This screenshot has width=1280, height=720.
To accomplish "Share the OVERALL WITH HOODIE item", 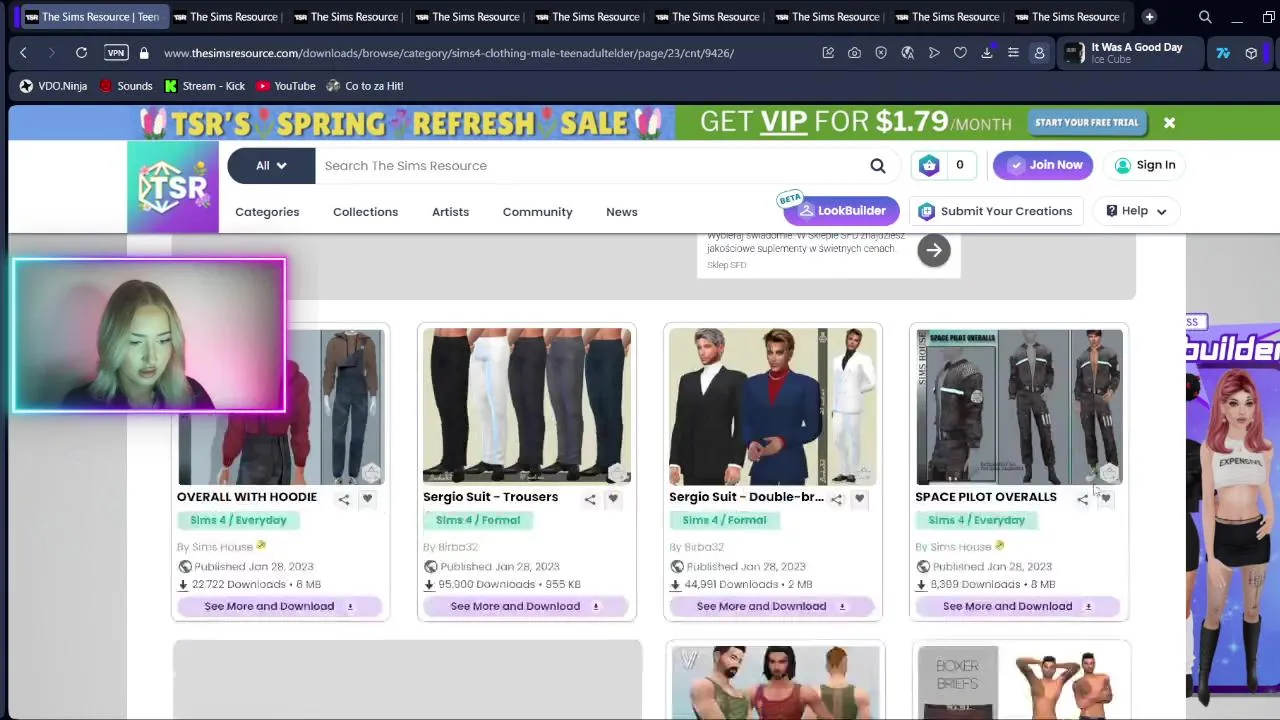I will tap(344, 499).
